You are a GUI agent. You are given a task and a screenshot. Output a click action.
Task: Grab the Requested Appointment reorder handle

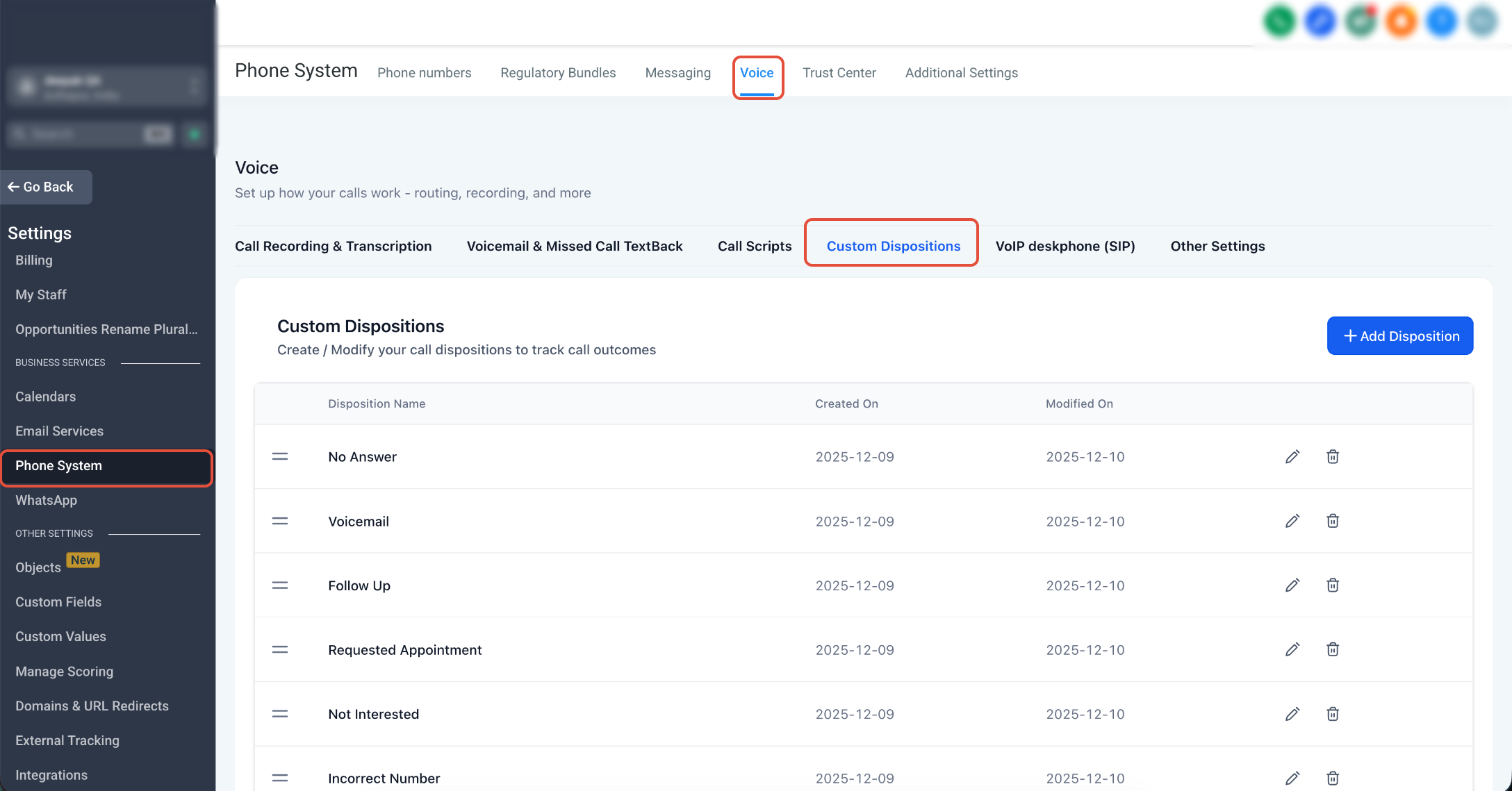280,649
